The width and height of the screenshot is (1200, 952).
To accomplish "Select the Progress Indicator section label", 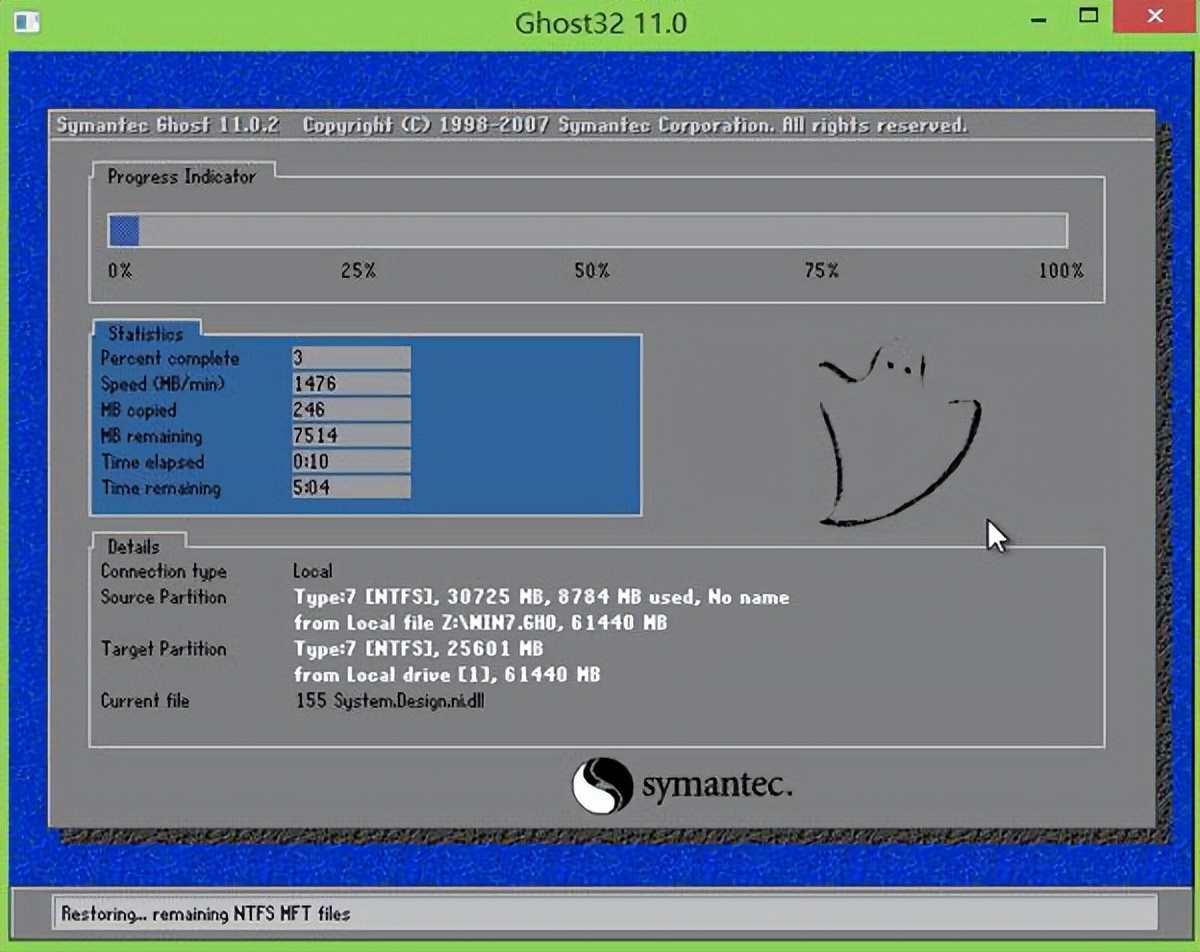I will tap(182, 177).
